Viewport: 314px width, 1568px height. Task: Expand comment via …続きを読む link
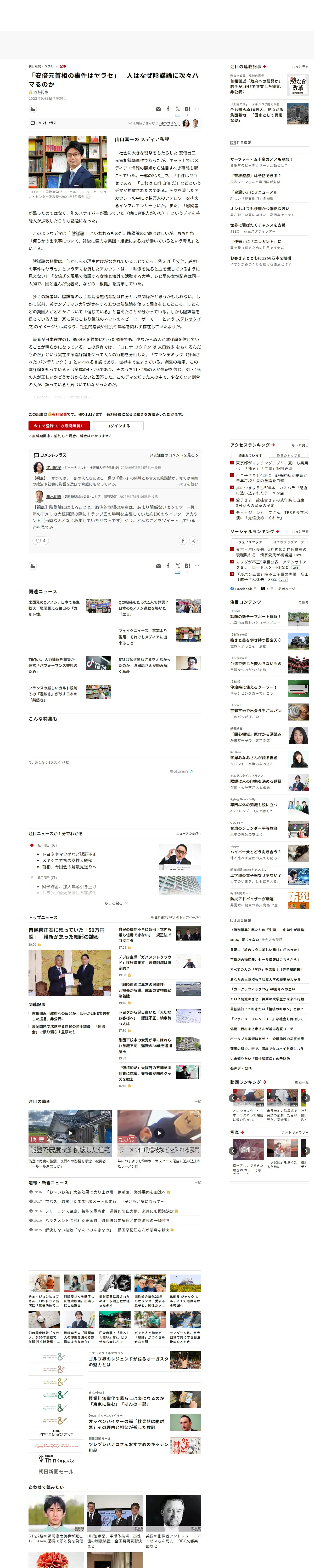pyautogui.click(x=187, y=485)
